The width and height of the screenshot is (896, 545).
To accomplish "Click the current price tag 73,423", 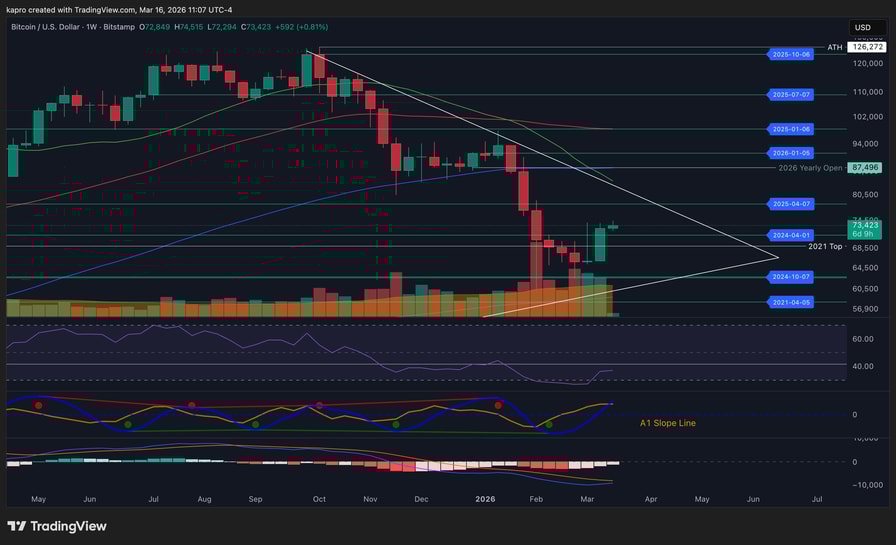I will click(865, 227).
